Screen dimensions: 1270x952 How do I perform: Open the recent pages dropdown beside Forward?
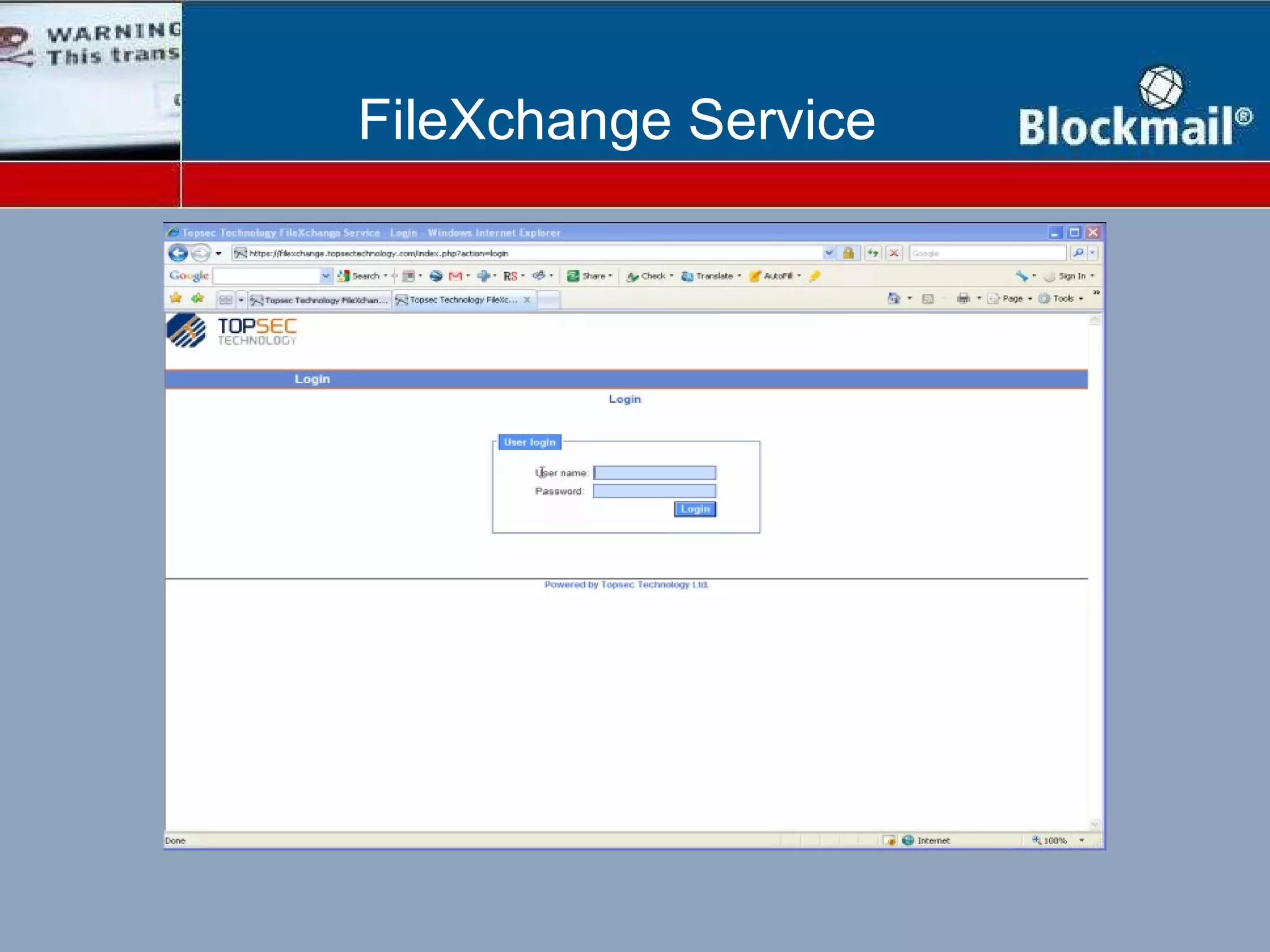218,253
